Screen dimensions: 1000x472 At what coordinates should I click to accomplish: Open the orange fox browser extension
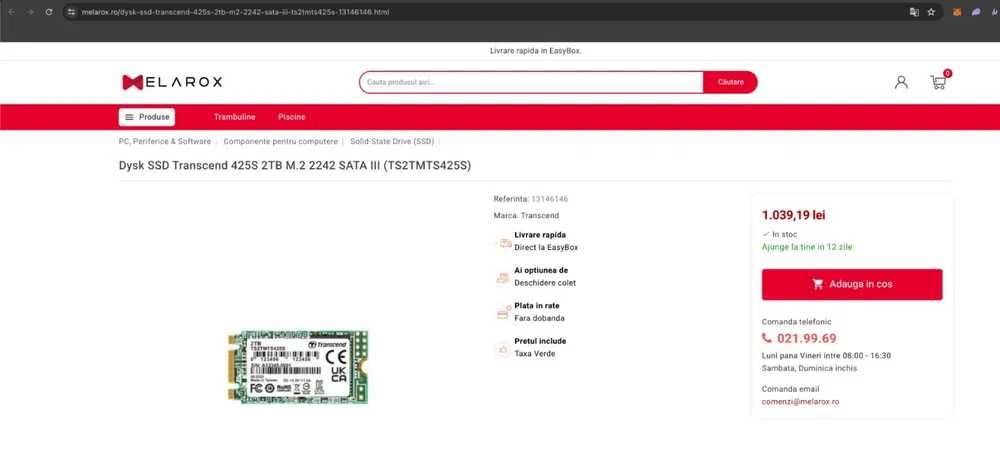(957, 12)
